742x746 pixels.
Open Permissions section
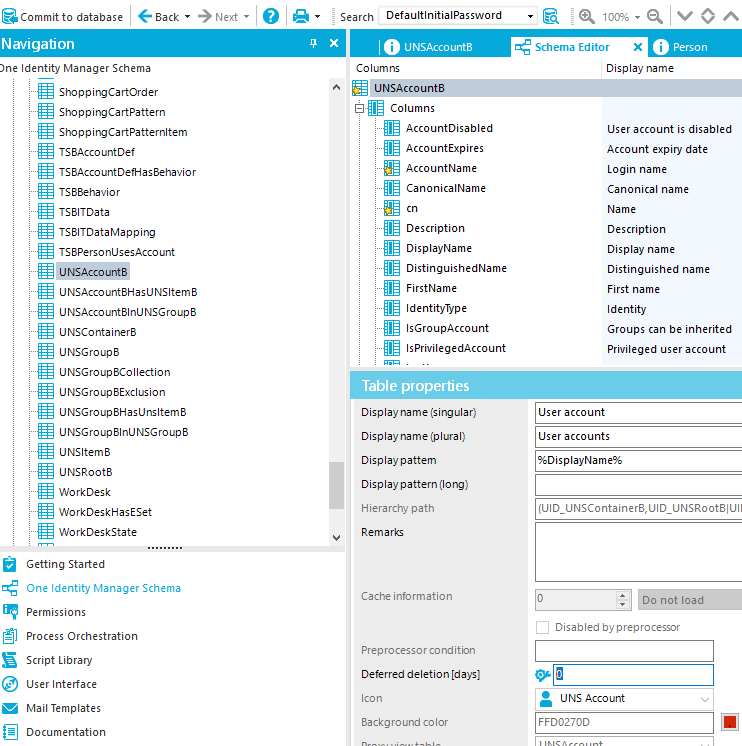[x=56, y=612]
